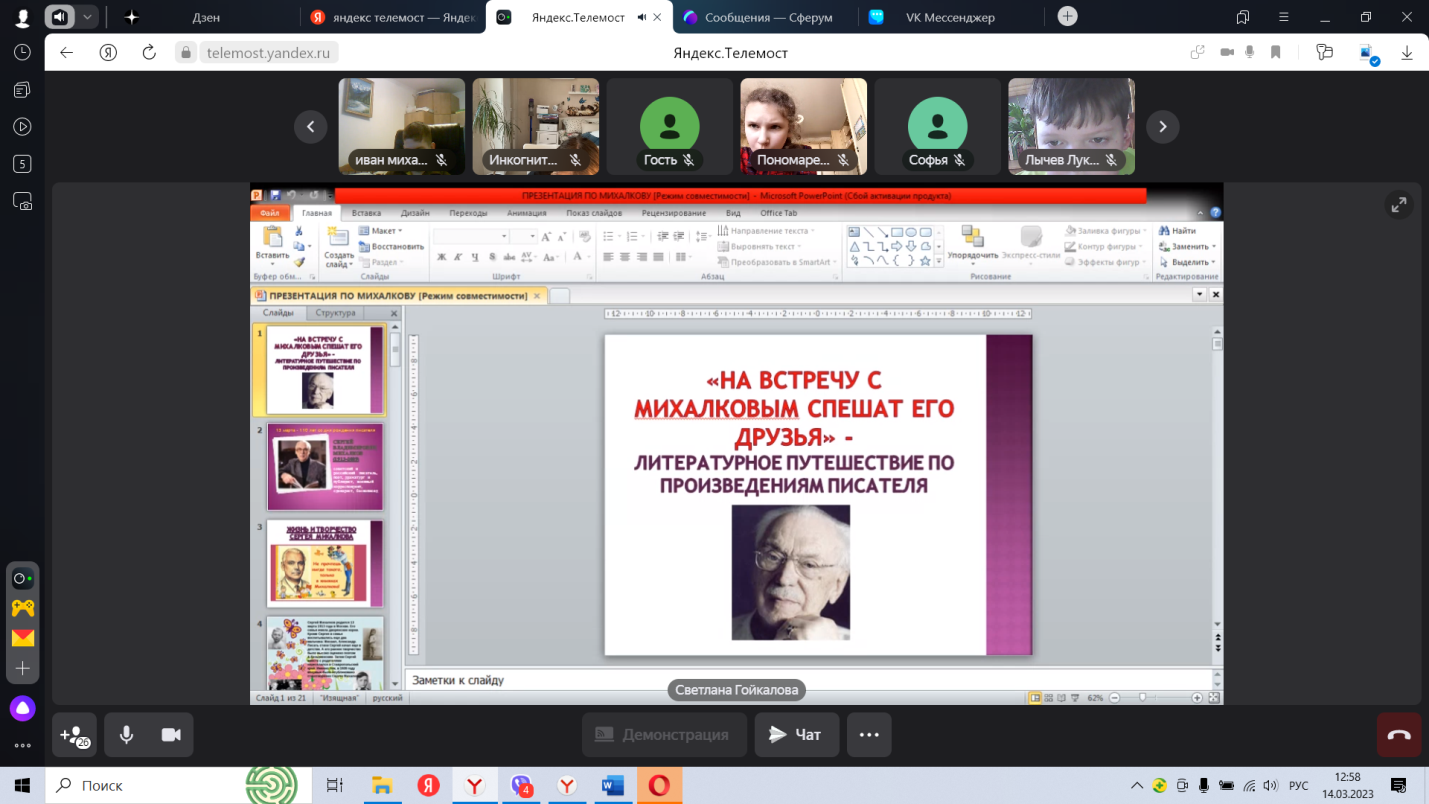The image size is (1429, 804).
Task: Expand the shared screen to fullscreen
Action: (1398, 204)
